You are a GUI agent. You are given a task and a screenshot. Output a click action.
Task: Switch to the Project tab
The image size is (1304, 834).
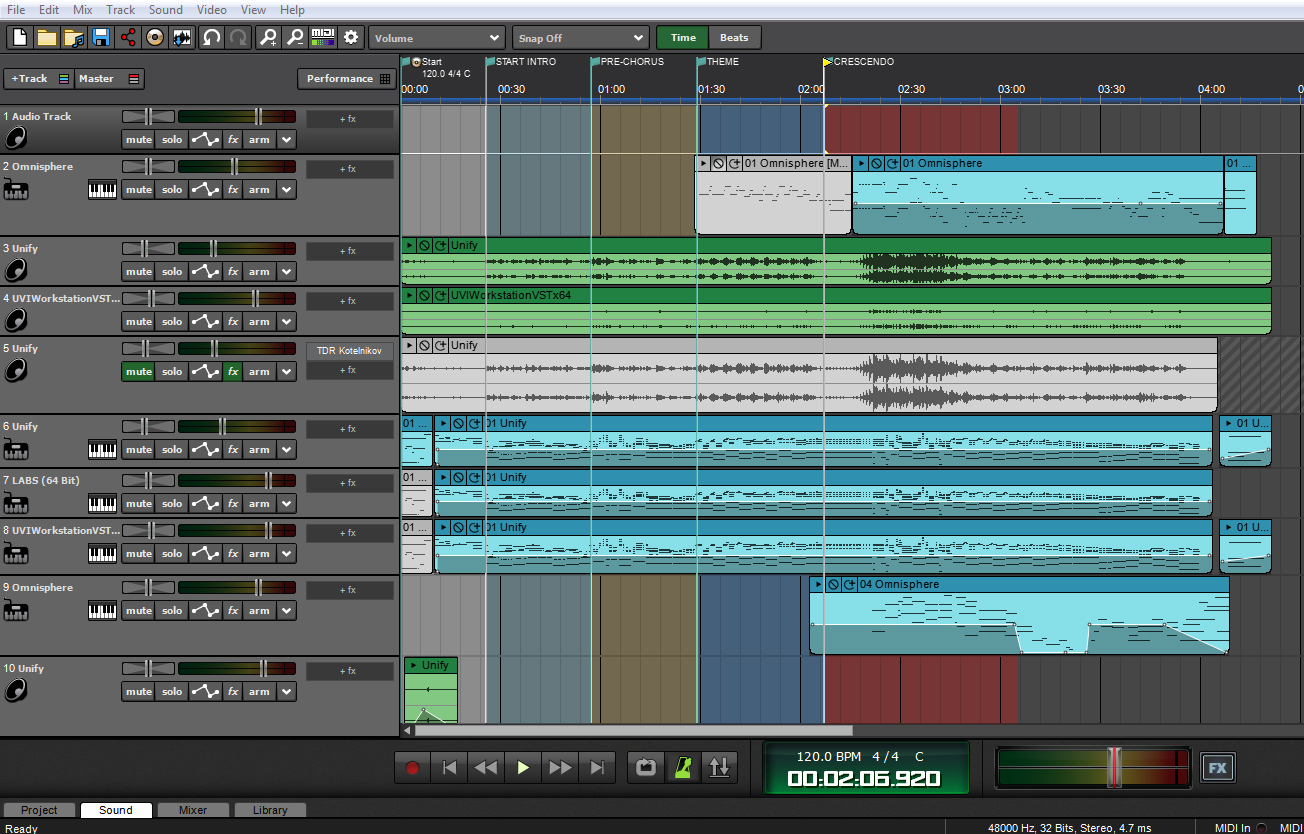[39, 810]
